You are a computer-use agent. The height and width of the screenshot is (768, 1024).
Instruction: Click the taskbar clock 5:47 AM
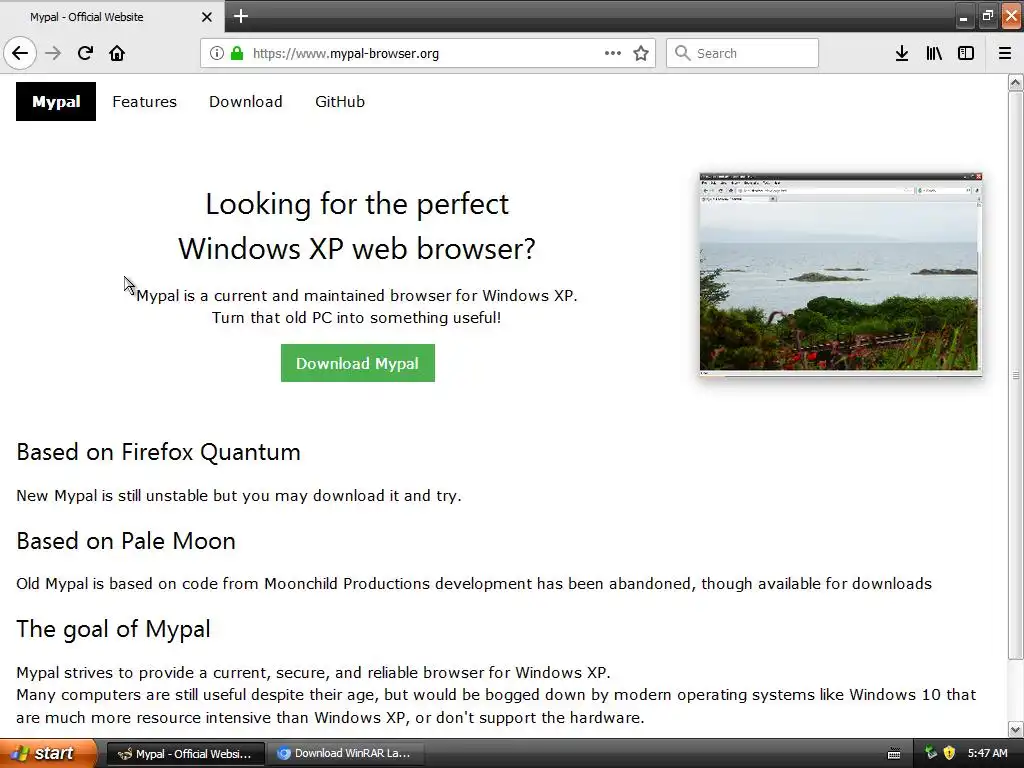click(987, 754)
